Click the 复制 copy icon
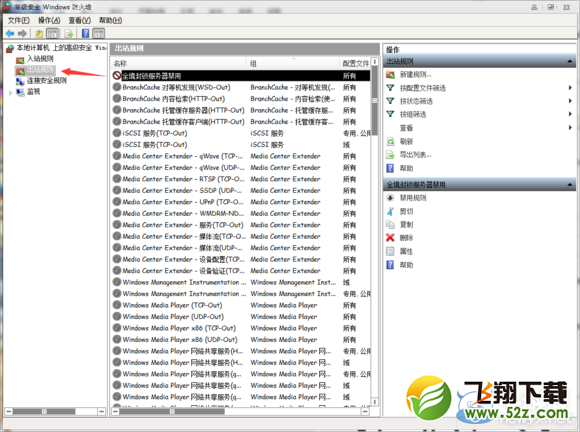This screenshot has width=580, height=432. [x=390, y=225]
